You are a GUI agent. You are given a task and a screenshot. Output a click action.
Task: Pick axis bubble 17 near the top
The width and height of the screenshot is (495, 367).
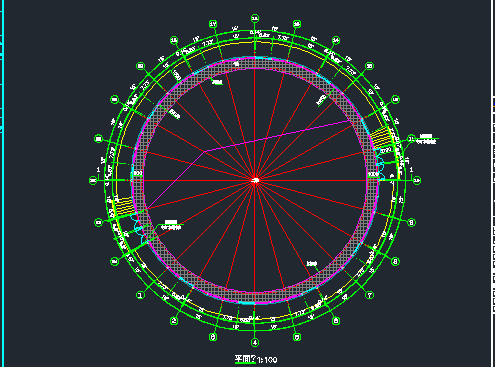[213, 24]
